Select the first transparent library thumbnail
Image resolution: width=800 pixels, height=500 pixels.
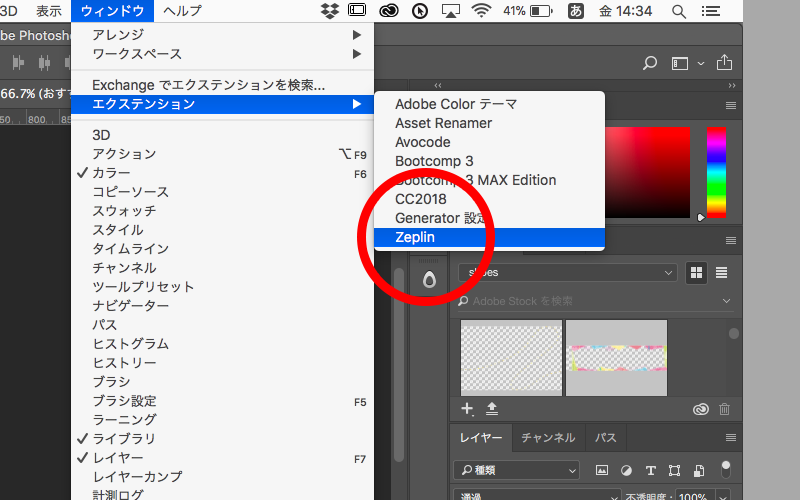(511, 358)
